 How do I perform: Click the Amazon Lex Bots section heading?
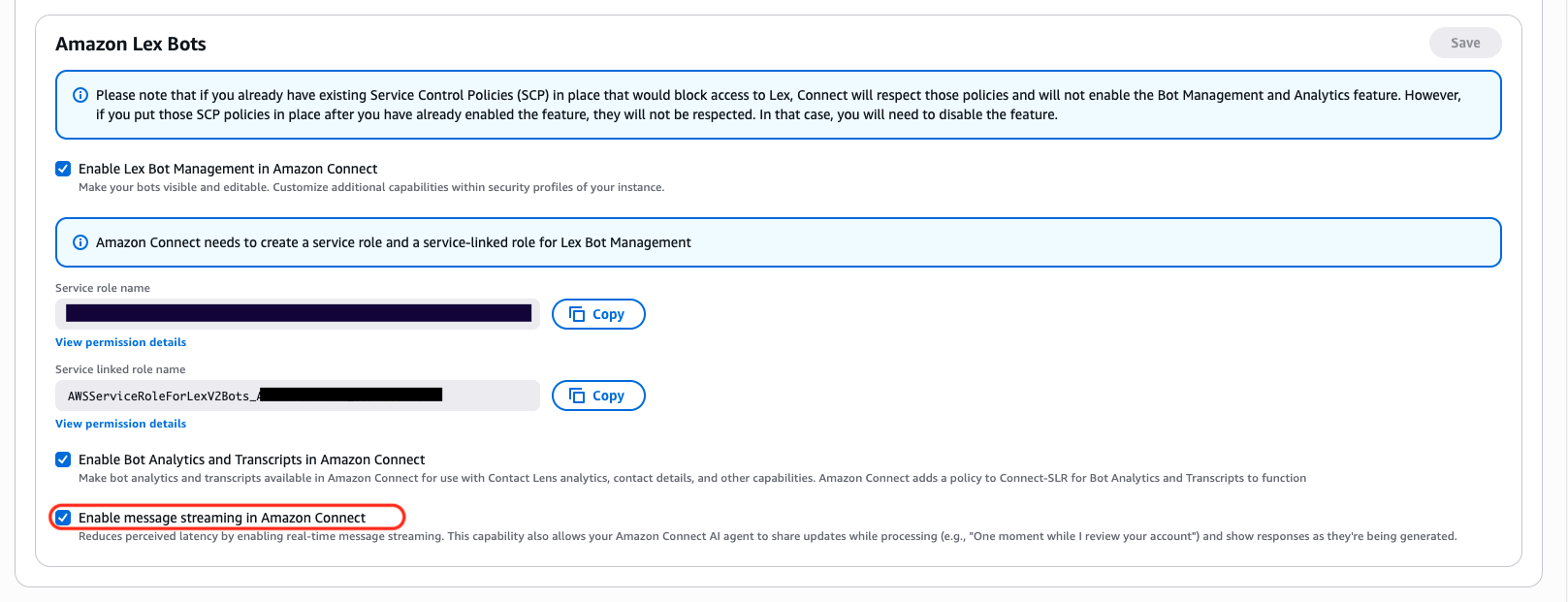(130, 44)
